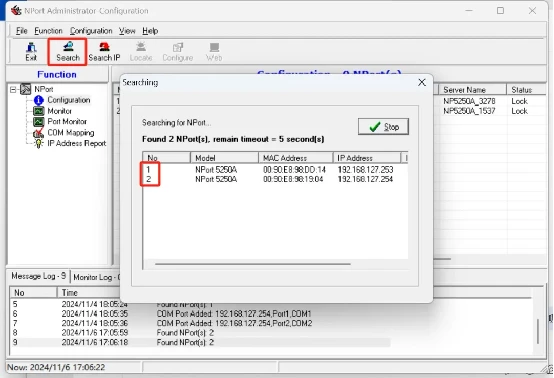Screen dimensions: 554x378
Task: Select log row 7 COM Port Added Port2
Action: point(200,323)
